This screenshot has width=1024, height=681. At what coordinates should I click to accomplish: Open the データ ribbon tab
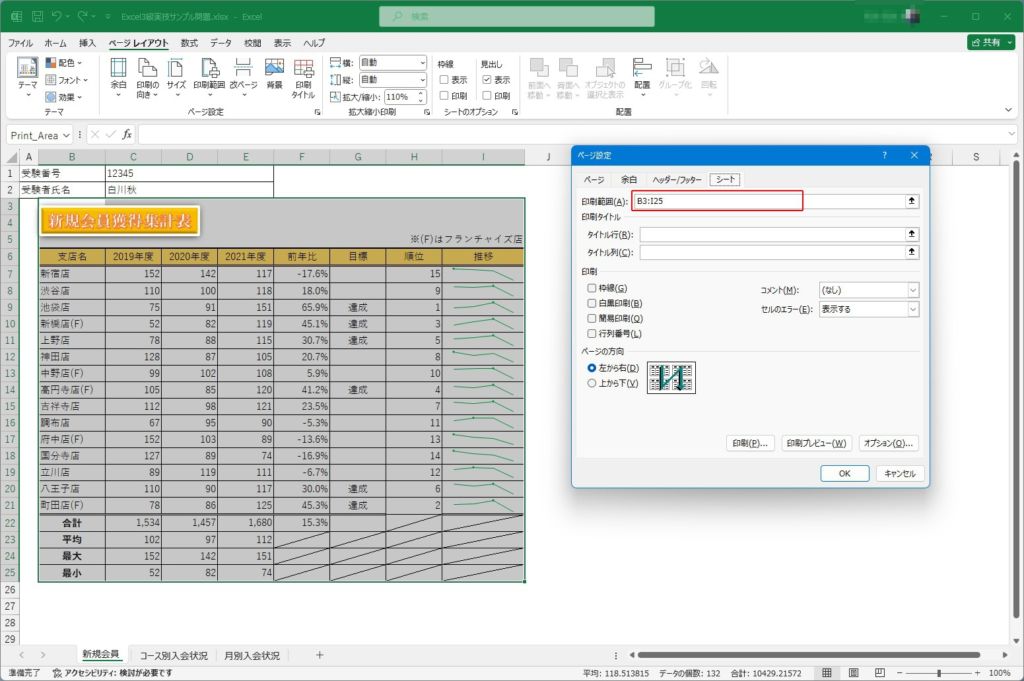point(221,44)
